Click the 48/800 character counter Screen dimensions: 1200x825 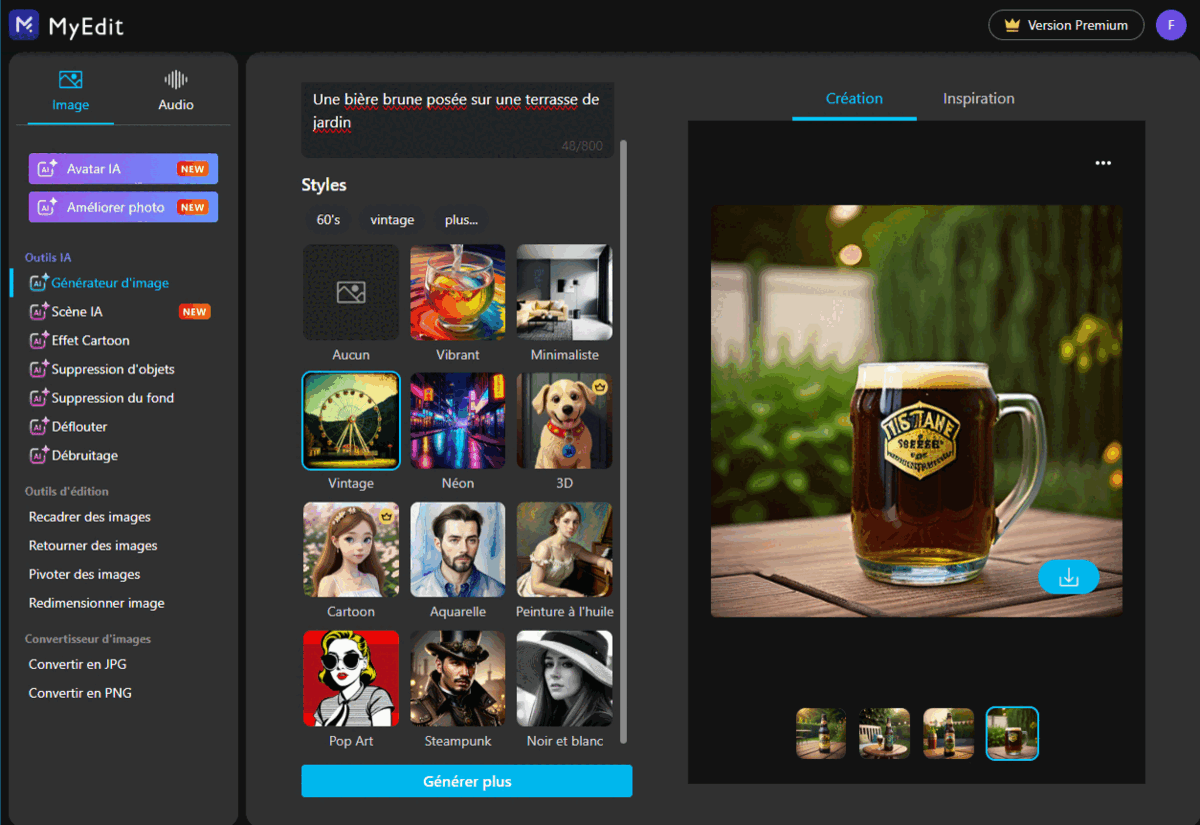pos(582,146)
